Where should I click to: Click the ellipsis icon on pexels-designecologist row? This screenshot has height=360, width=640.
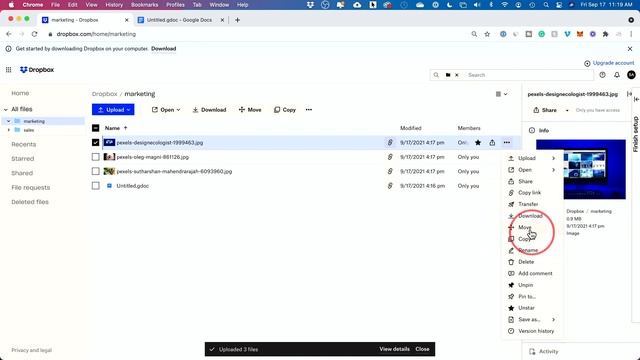507,142
